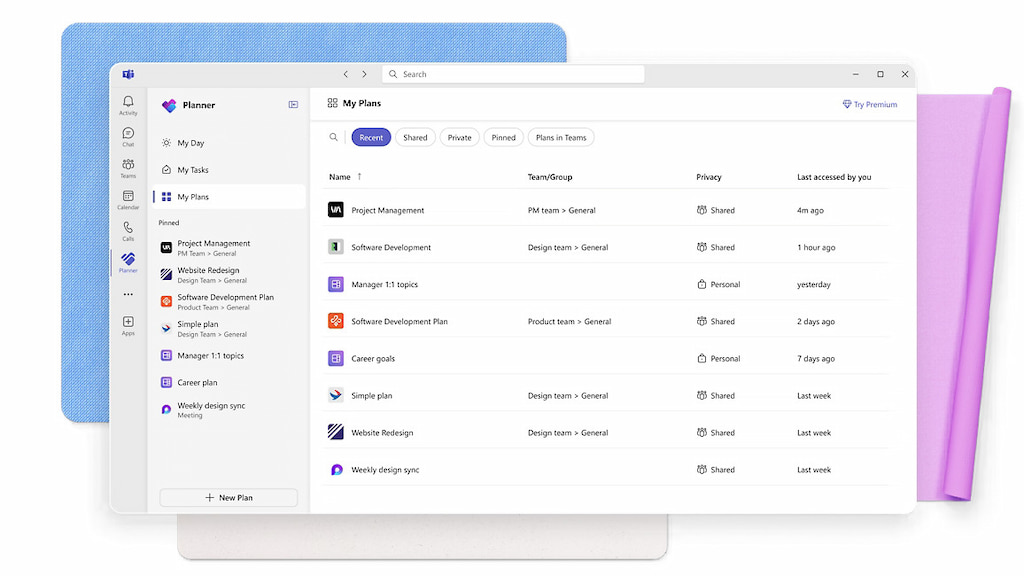Click the search magnifier above the filters
1024x576 pixels.
pos(334,137)
